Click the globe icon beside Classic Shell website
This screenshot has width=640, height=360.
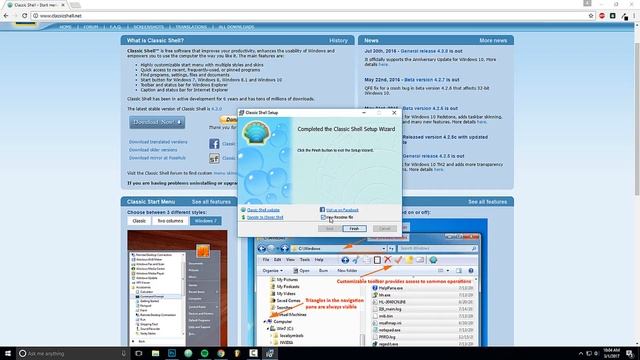click(243, 210)
